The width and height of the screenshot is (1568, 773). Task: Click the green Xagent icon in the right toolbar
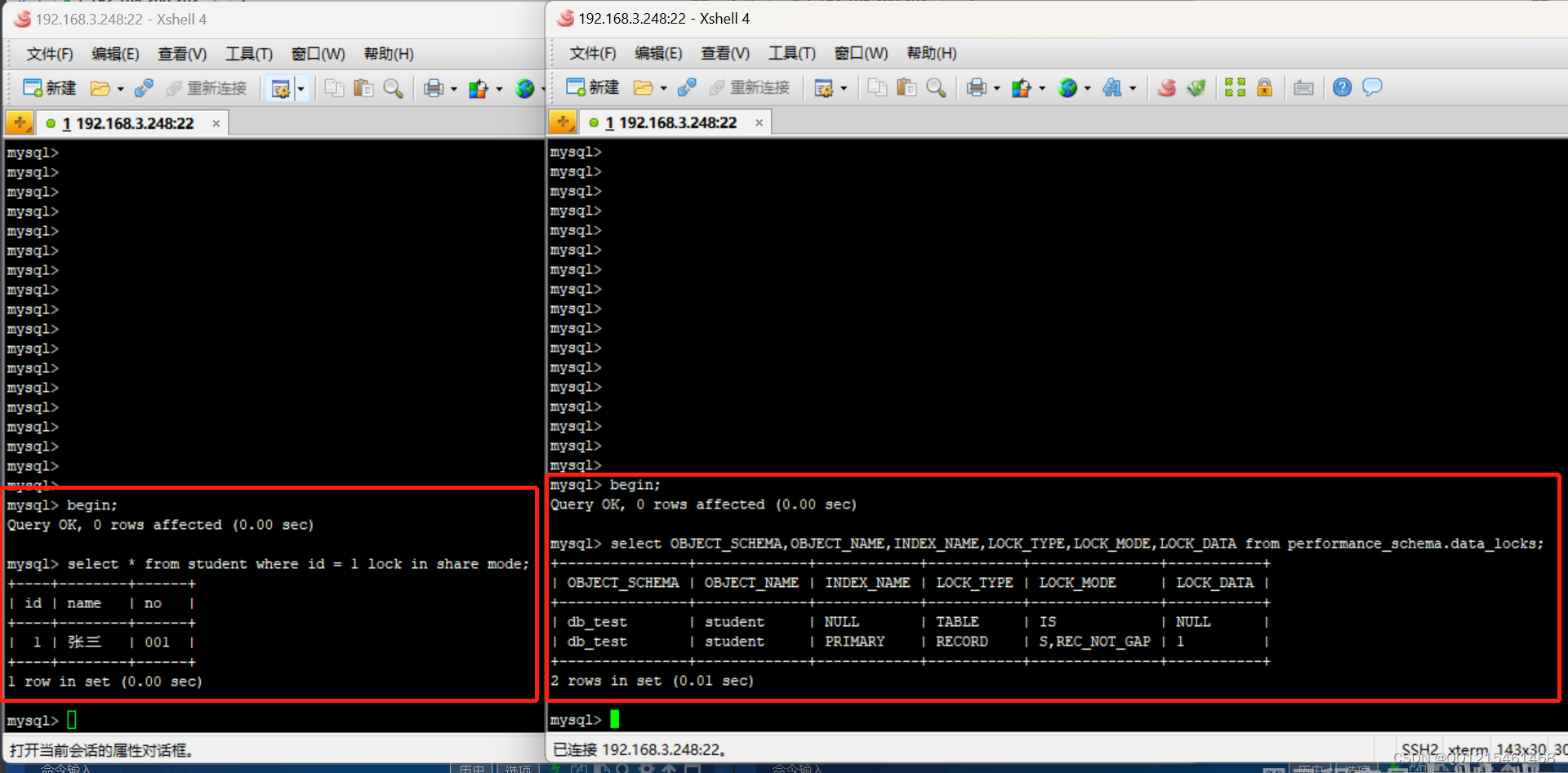pyautogui.click(x=1196, y=87)
